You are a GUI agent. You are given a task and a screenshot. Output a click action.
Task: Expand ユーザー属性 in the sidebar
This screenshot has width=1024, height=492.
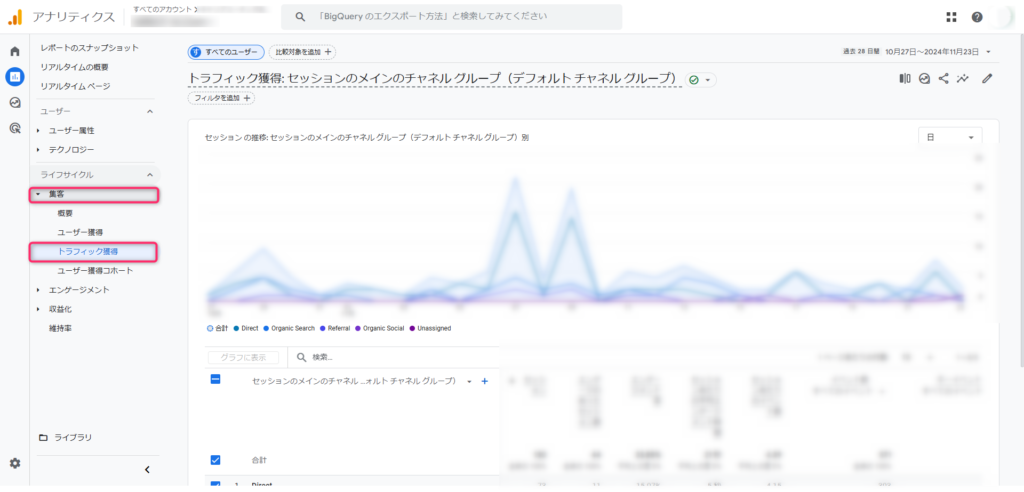click(38, 131)
